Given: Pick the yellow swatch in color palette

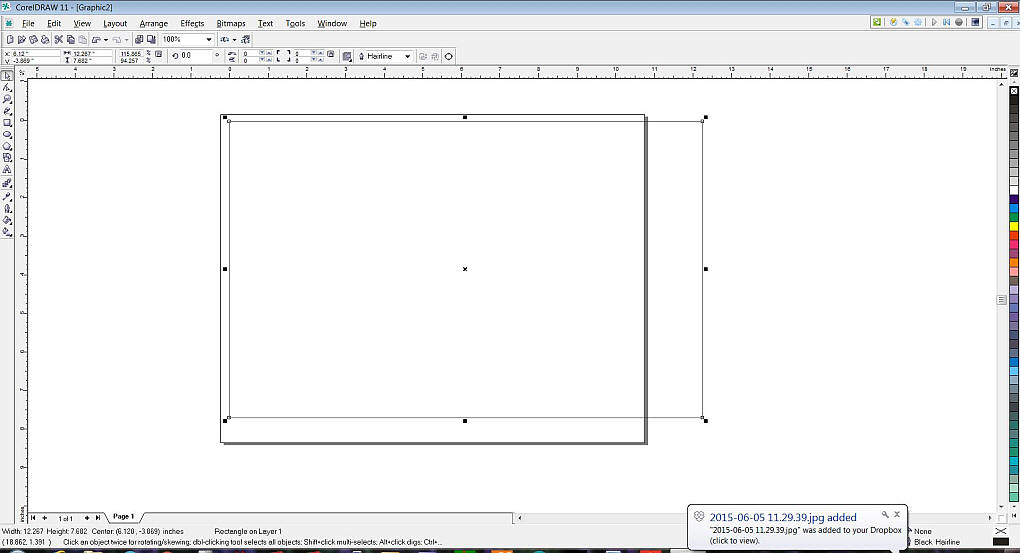Looking at the screenshot, I should click(1013, 226).
